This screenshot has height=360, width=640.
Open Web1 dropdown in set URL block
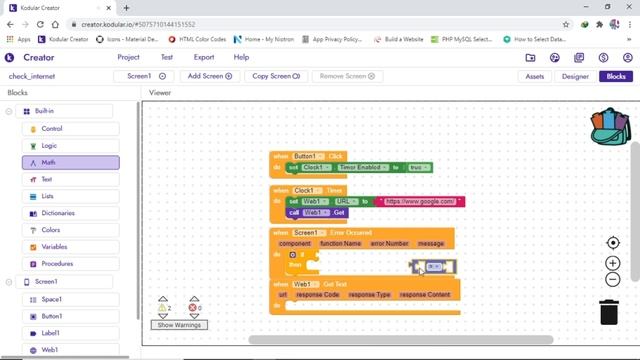point(315,202)
